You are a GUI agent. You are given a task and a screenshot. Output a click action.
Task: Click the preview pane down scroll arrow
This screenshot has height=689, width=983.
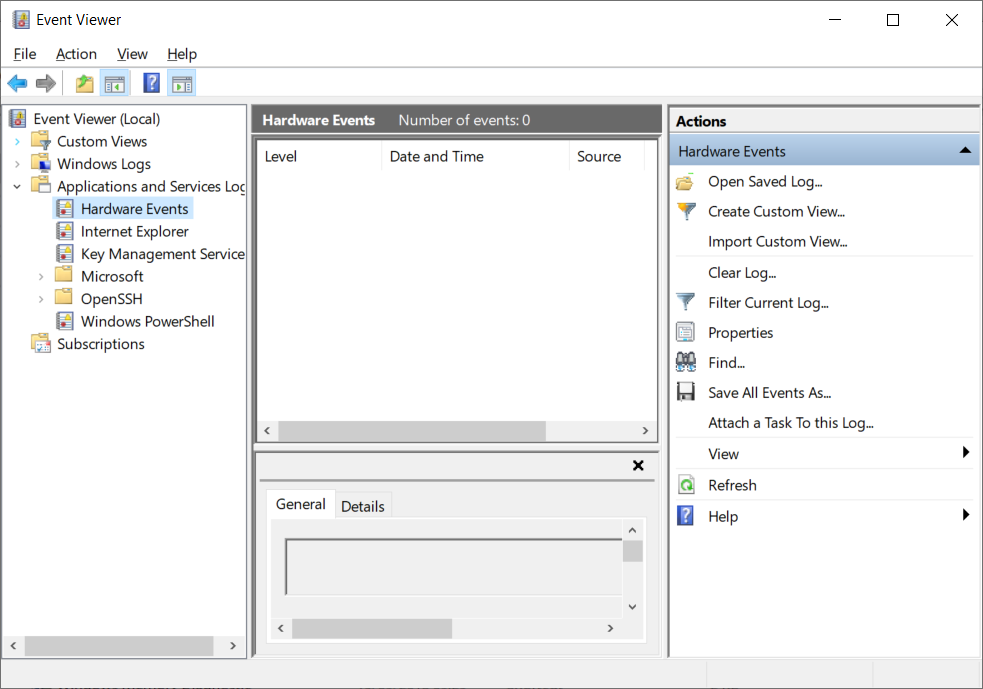point(632,606)
